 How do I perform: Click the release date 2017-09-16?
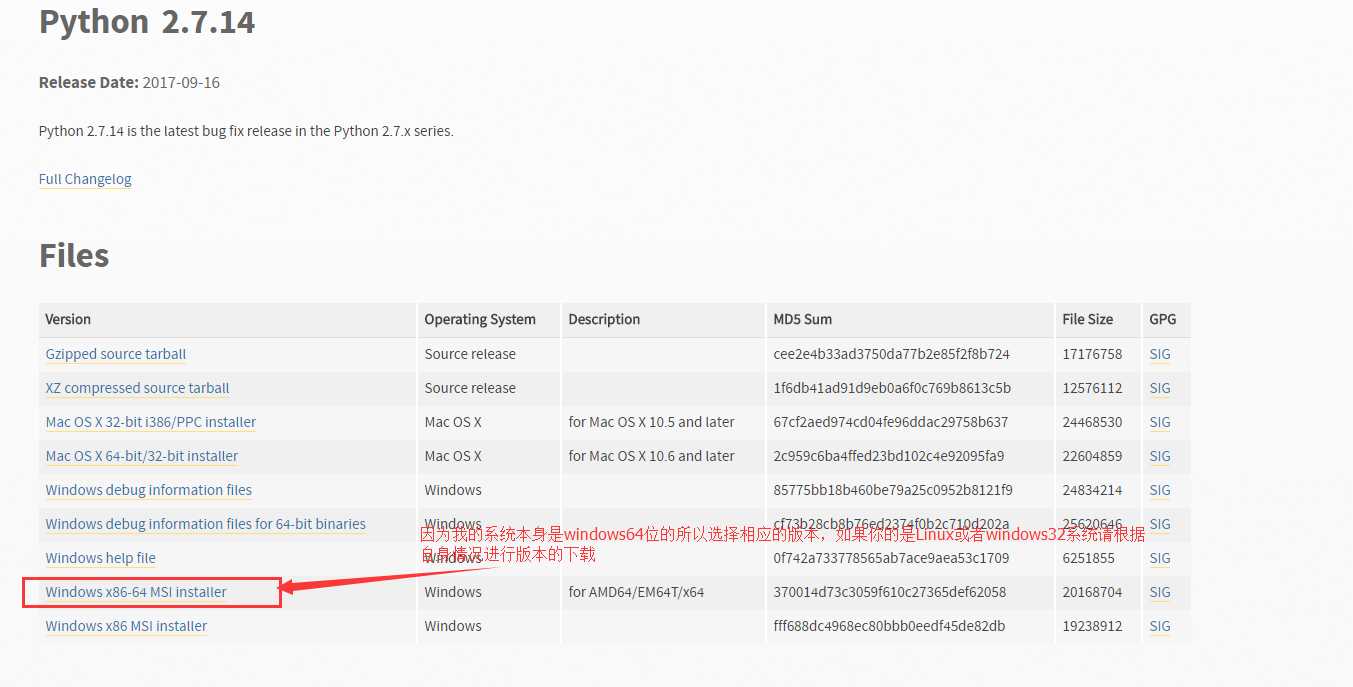[181, 83]
